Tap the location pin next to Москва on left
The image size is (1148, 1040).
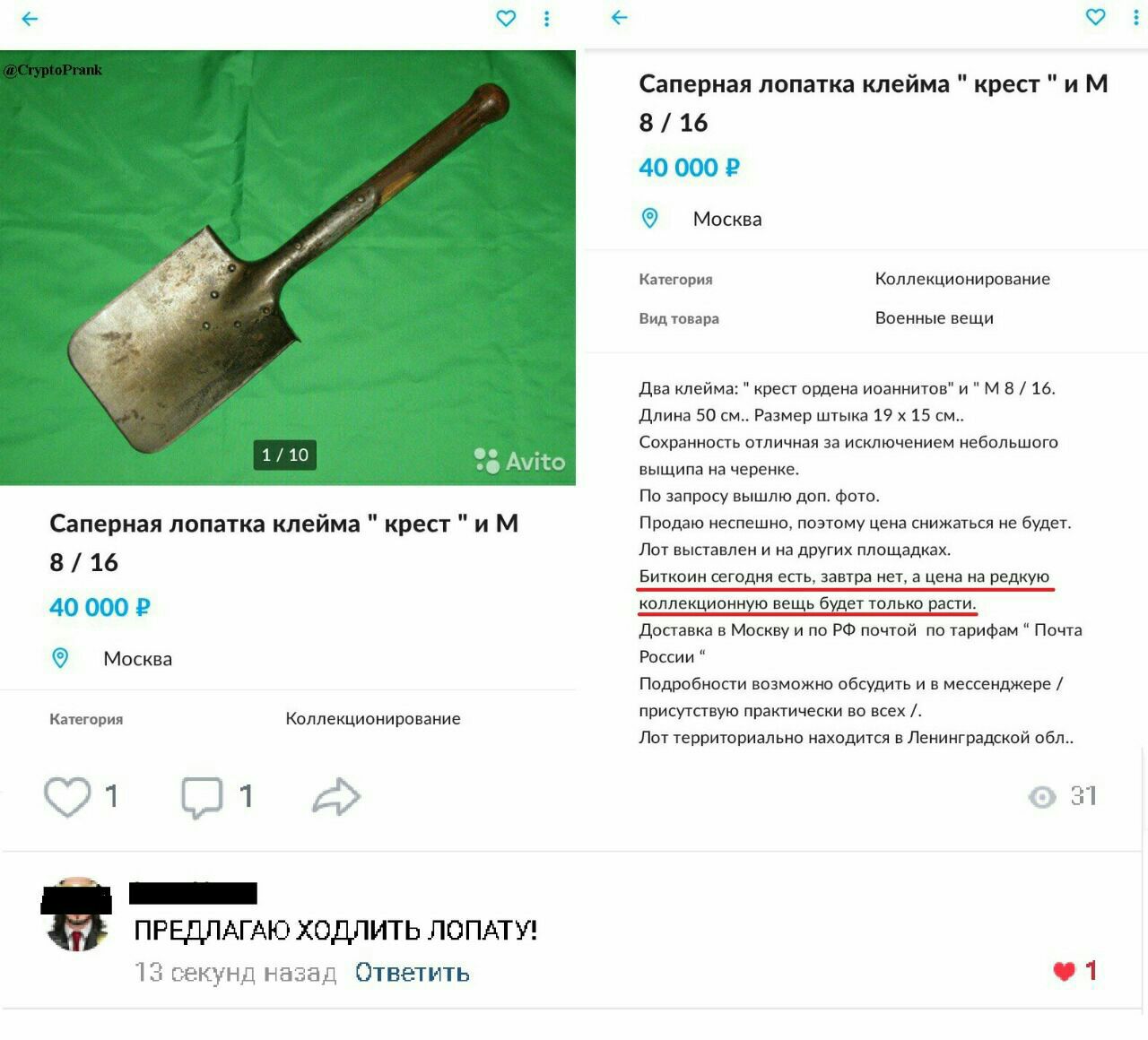(x=60, y=658)
